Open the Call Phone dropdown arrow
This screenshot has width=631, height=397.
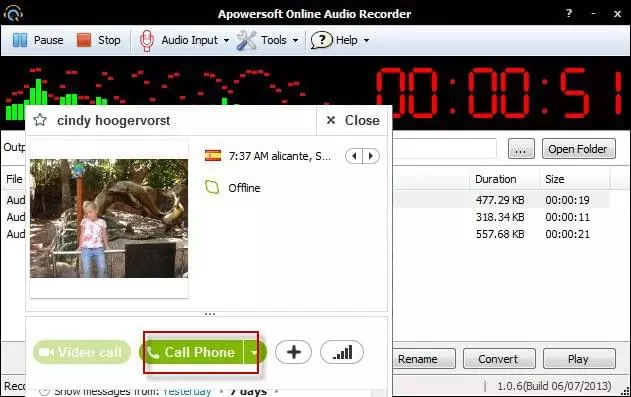pyautogui.click(x=254, y=353)
